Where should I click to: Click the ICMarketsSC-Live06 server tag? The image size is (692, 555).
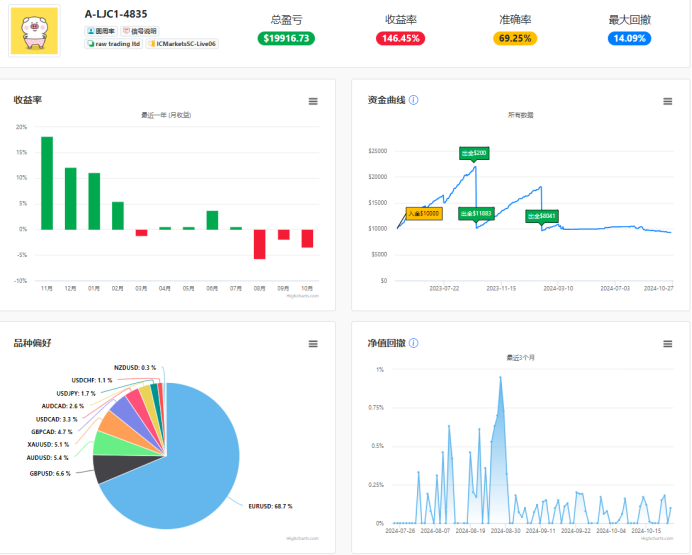coord(182,44)
